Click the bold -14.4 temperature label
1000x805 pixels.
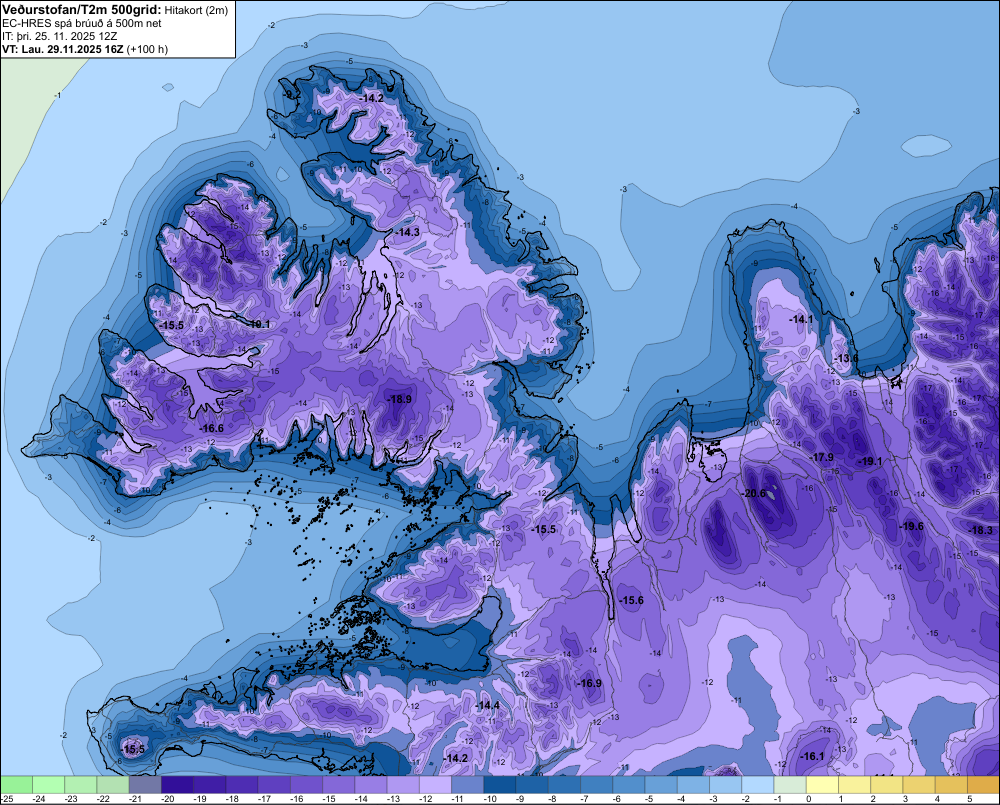[488, 705]
